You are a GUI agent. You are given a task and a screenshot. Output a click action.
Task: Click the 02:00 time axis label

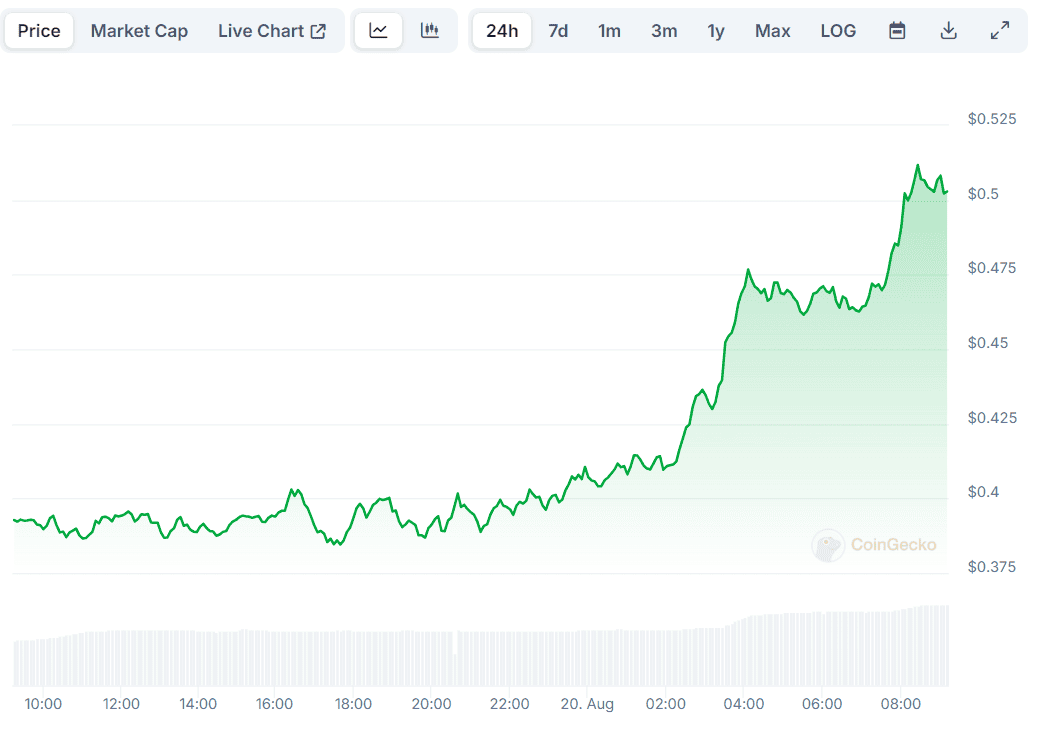click(666, 704)
